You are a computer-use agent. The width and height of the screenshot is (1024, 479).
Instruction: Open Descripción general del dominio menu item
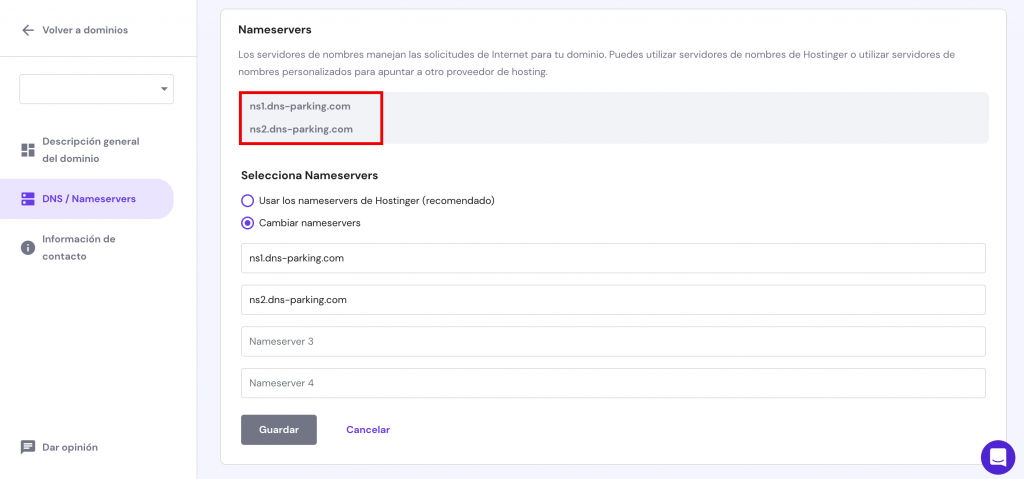click(90, 150)
